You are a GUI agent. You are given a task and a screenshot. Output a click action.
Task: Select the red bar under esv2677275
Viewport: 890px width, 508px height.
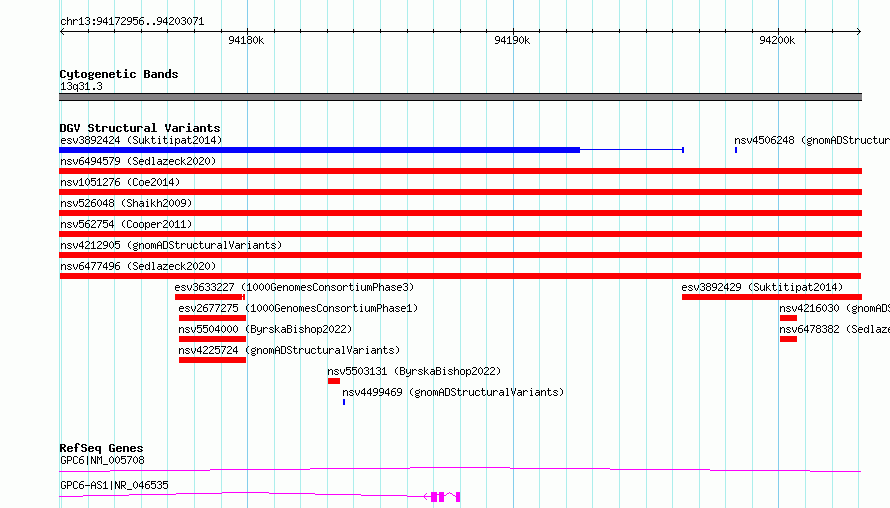[x=212, y=318]
